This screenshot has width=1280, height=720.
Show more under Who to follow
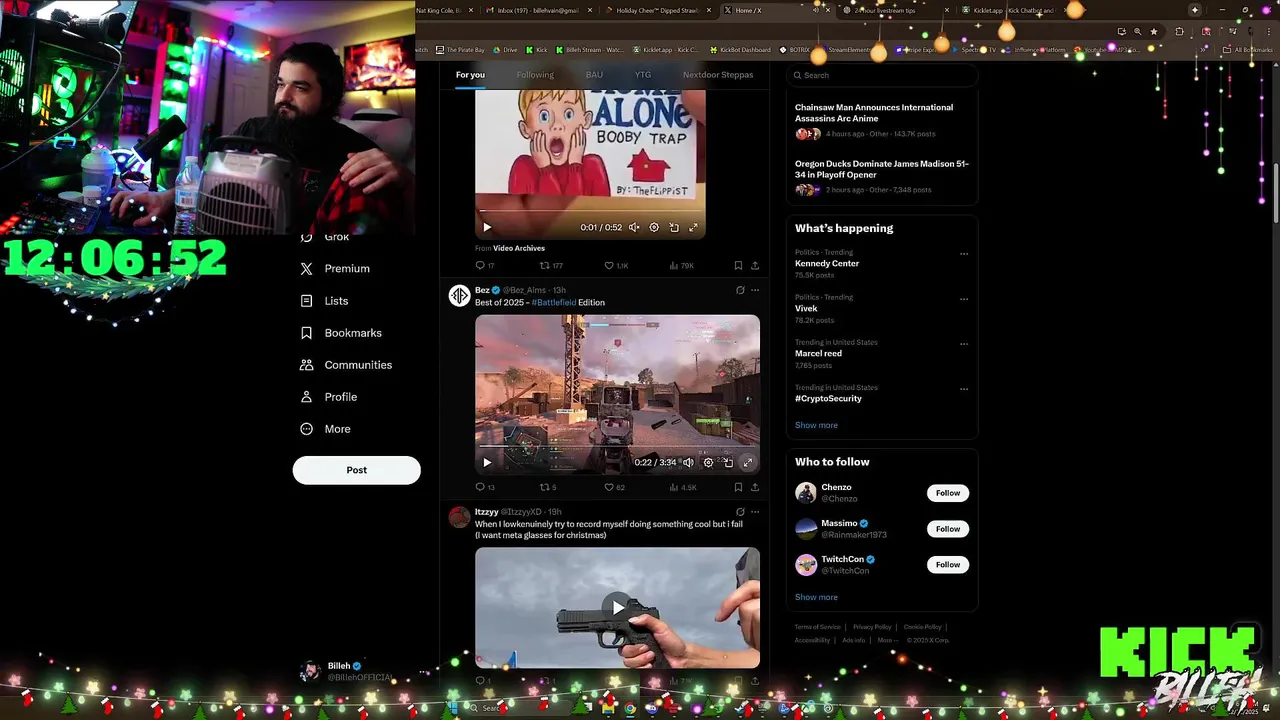pyautogui.click(x=816, y=597)
